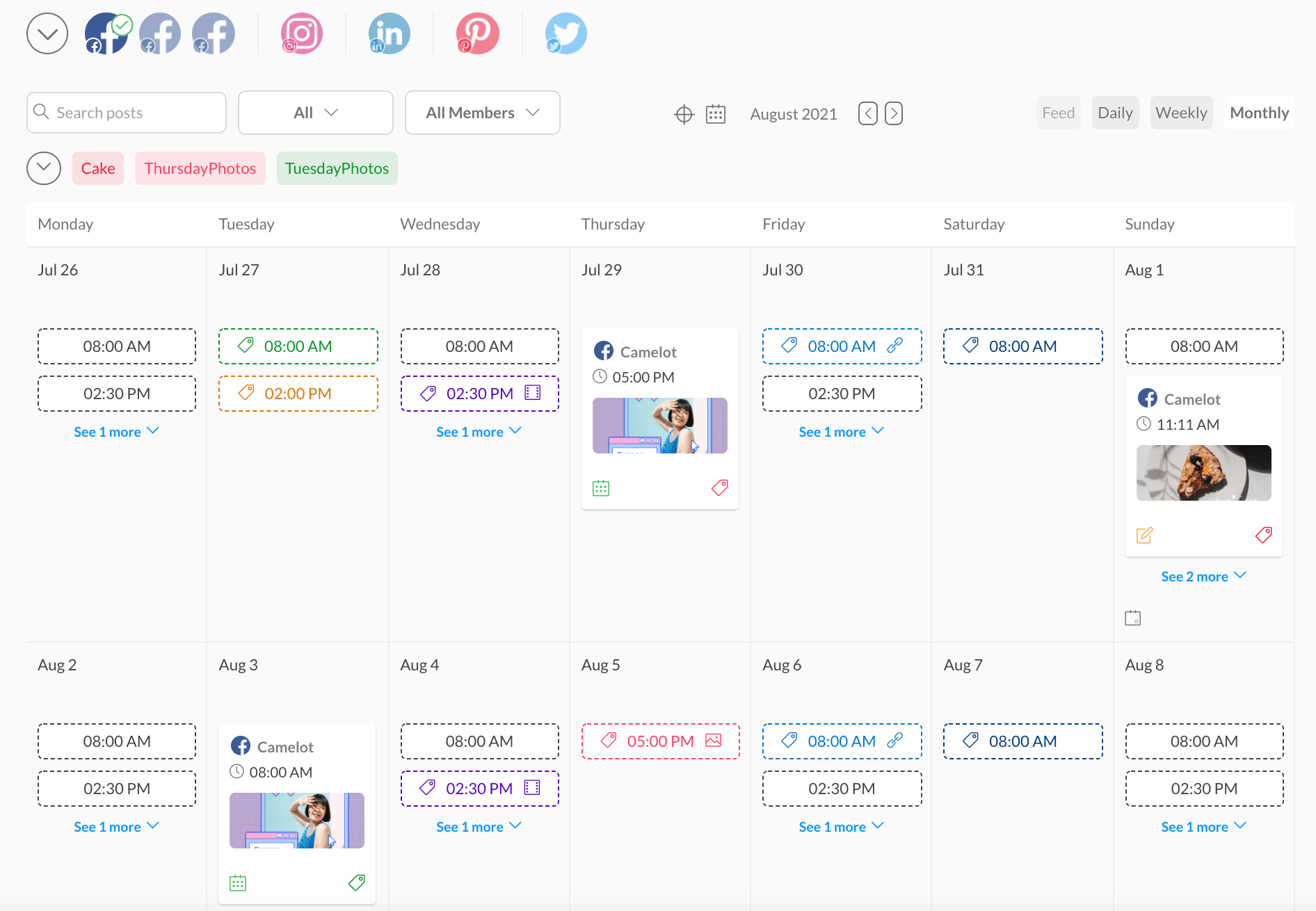The image size is (1316, 911).
Task: Switch to the Weekly view tab
Action: pyautogui.click(x=1180, y=112)
